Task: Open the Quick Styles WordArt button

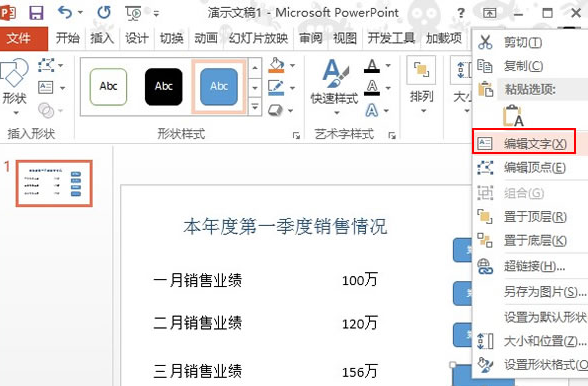Action: coord(334,87)
